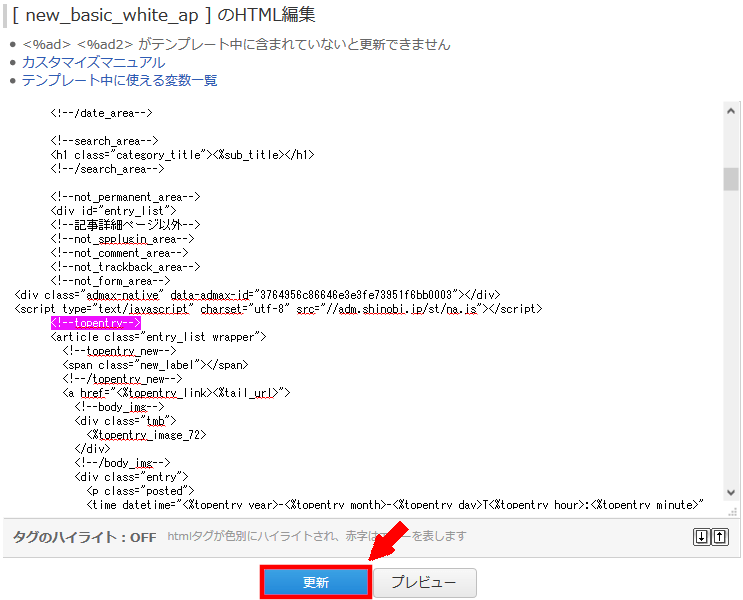Click the scrollbar down arrow
The width and height of the screenshot is (743, 600).
tap(731, 492)
